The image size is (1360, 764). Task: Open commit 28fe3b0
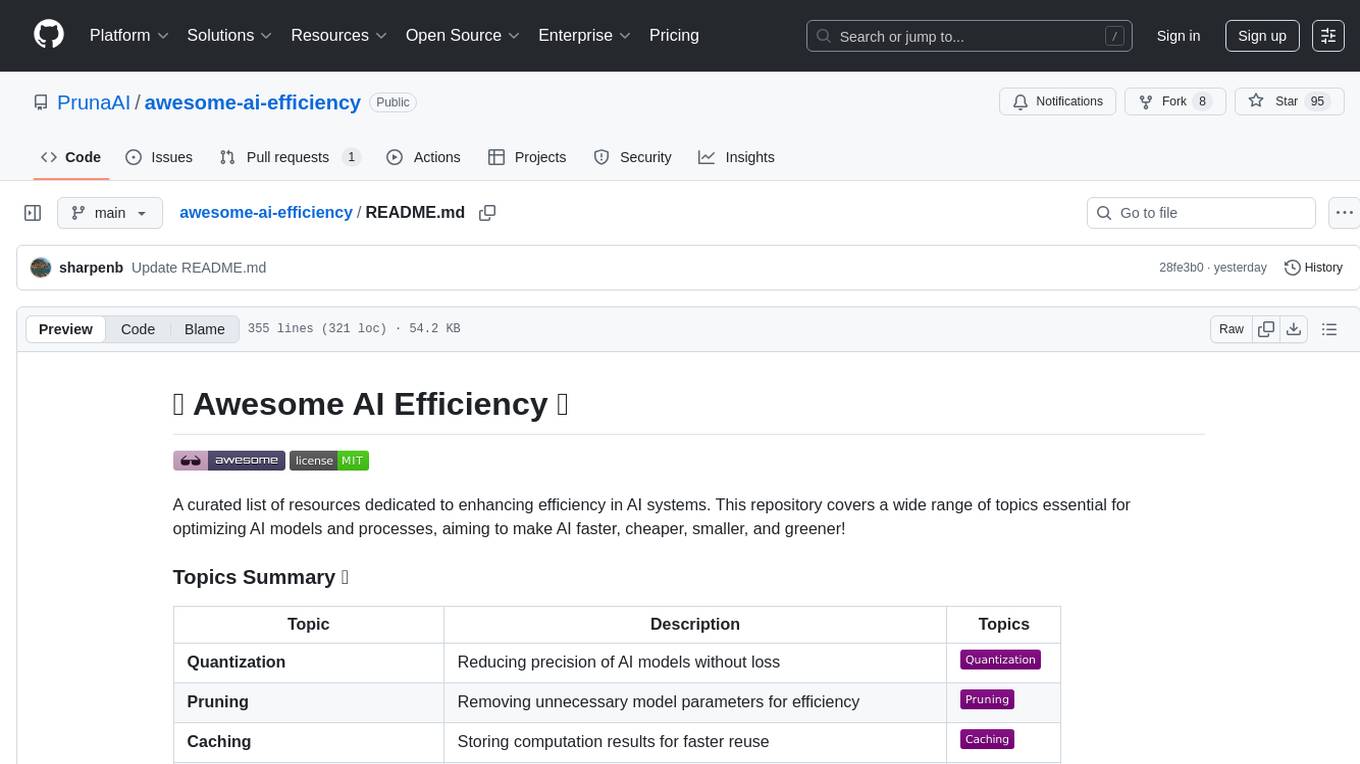(1181, 268)
